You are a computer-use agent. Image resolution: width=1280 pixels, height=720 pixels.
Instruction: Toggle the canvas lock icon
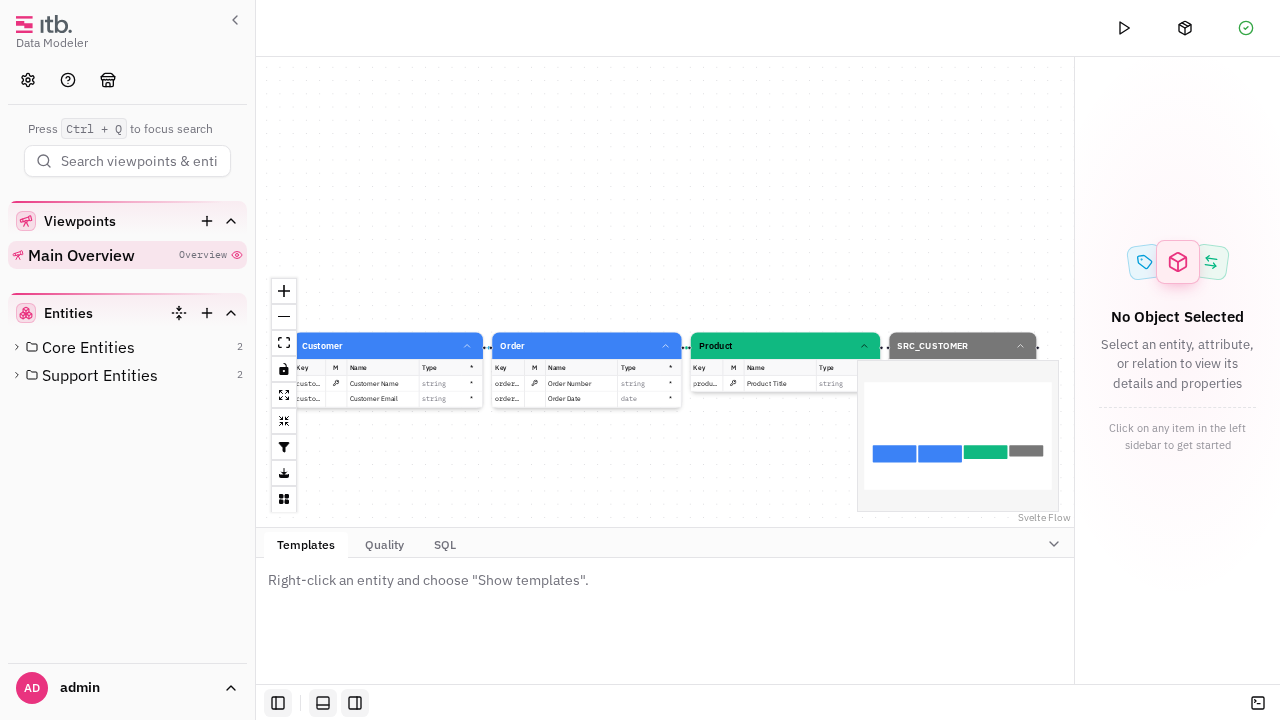pos(284,369)
